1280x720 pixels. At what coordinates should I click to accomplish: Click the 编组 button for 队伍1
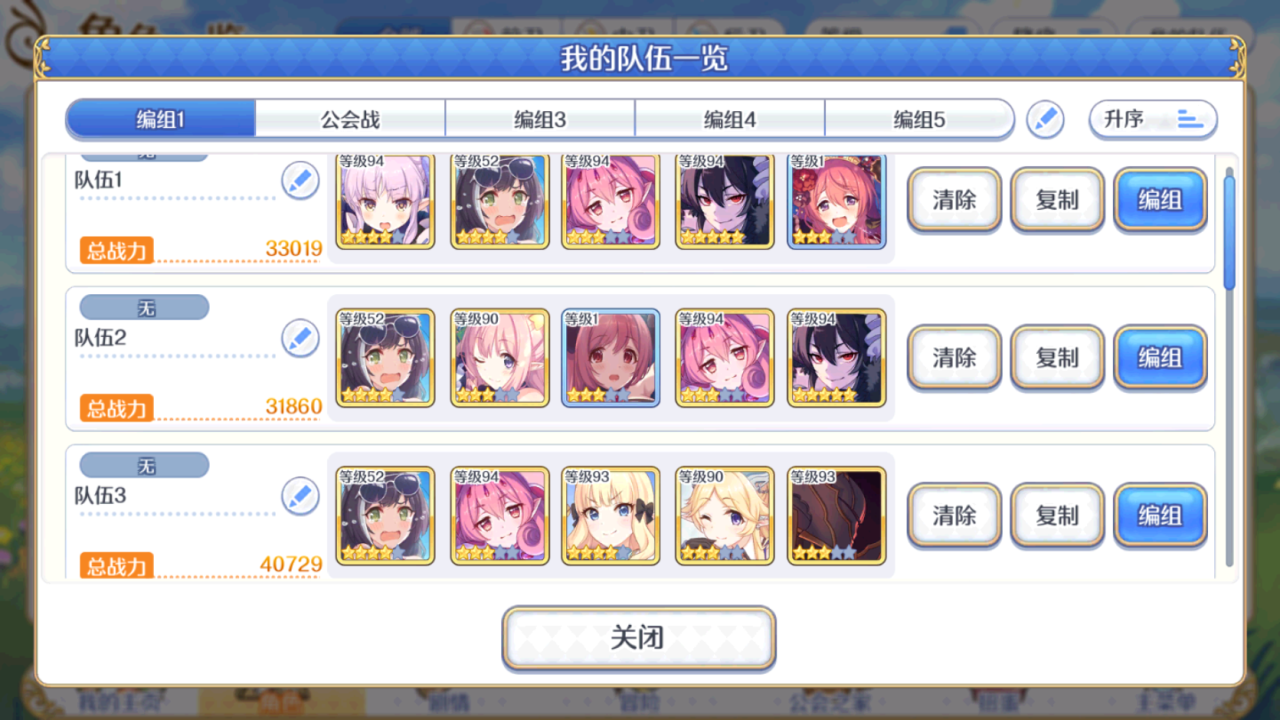1160,200
